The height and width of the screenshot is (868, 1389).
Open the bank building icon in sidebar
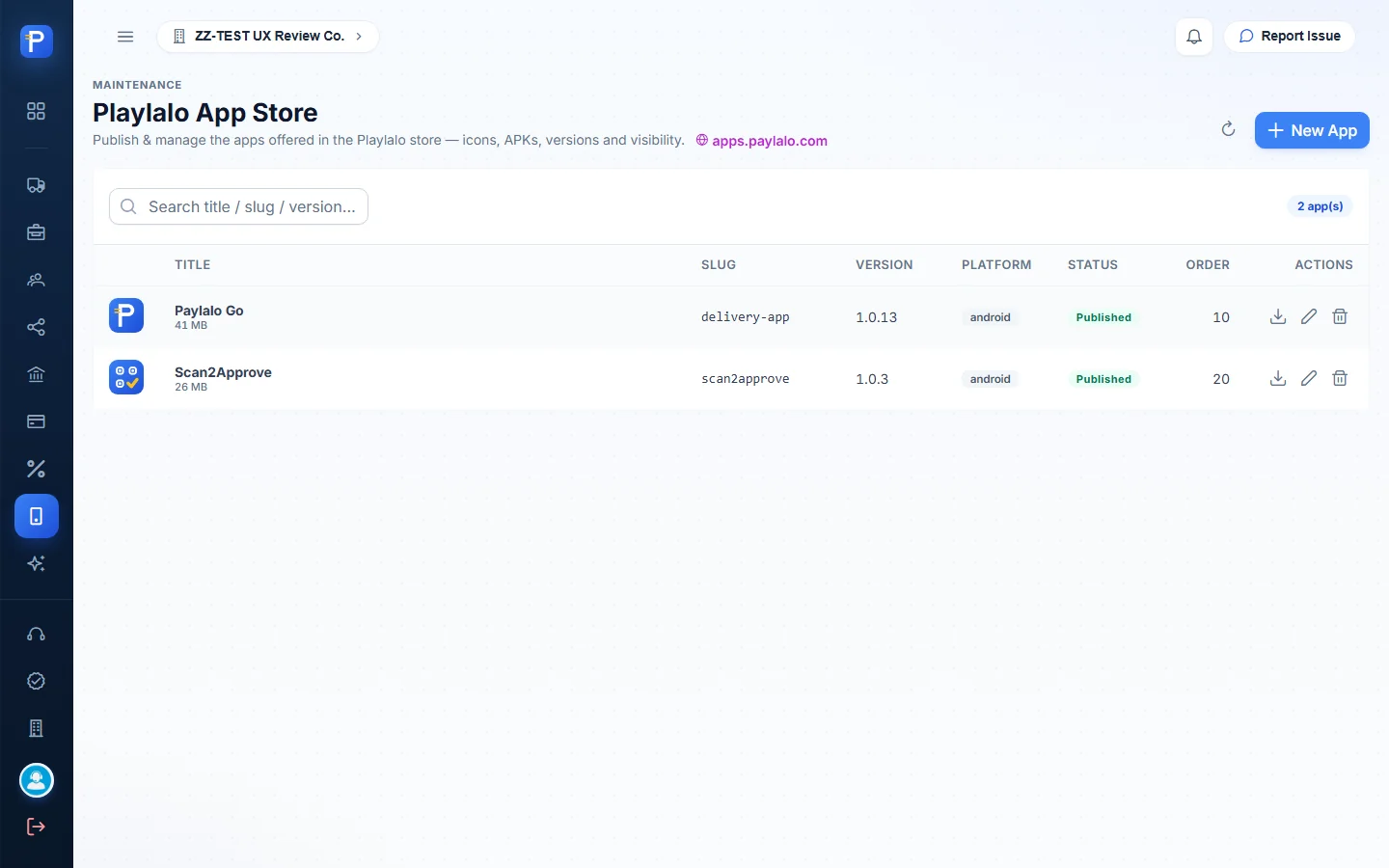click(x=37, y=374)
